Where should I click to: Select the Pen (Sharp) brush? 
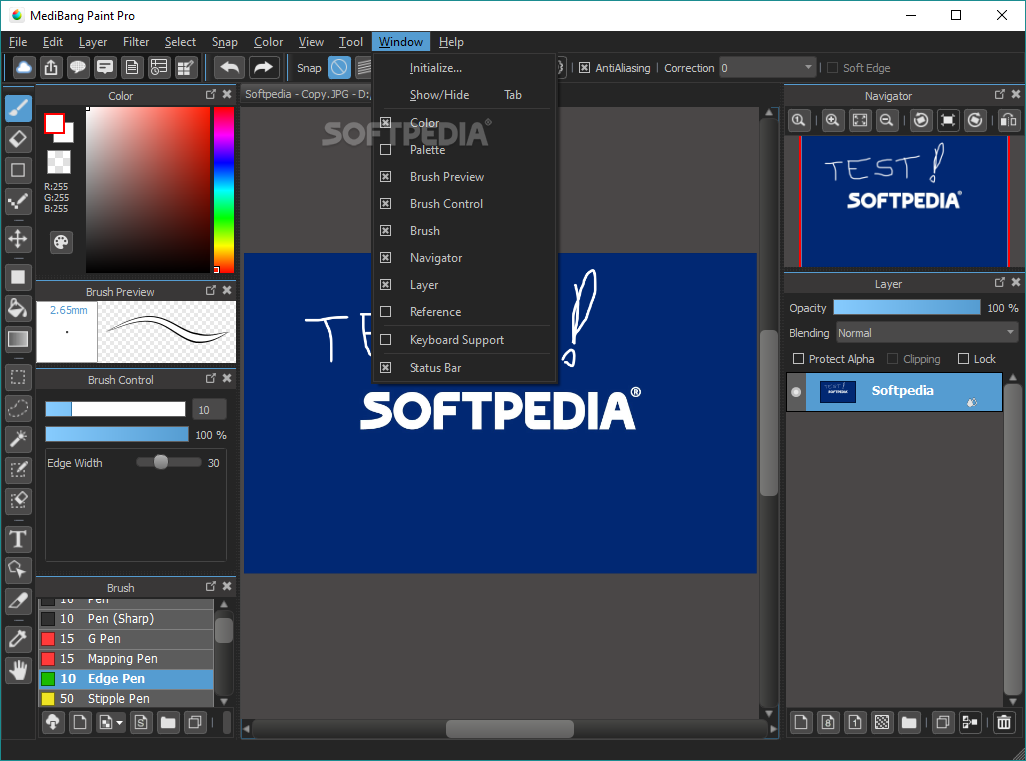(x=126, y=618)
